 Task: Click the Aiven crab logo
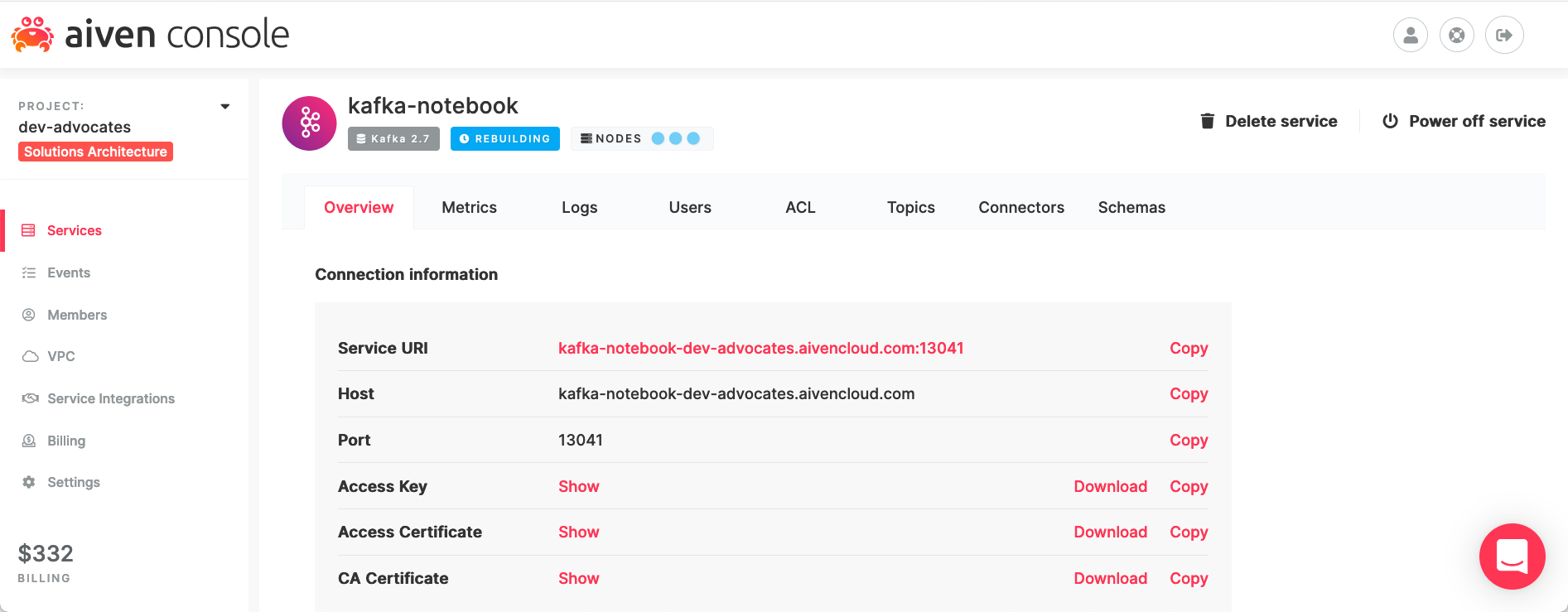[32, 35]
